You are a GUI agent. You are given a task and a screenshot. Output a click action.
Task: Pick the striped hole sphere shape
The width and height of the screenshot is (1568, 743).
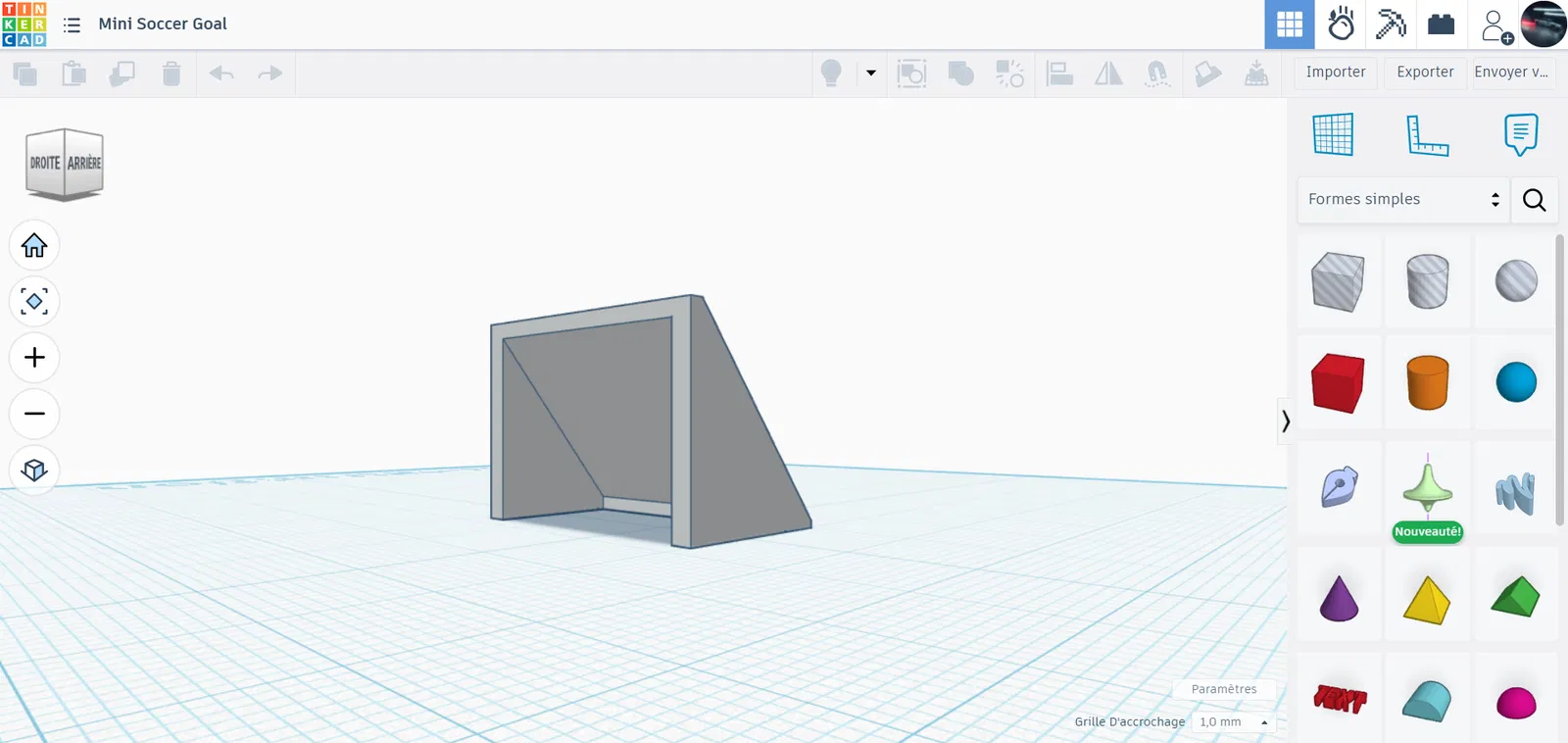click(1516, 281)
